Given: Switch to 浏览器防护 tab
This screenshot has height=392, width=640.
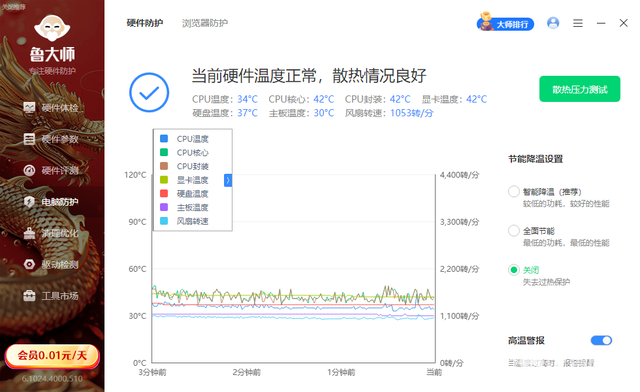Looking at the screenshot, I should 205,23.
